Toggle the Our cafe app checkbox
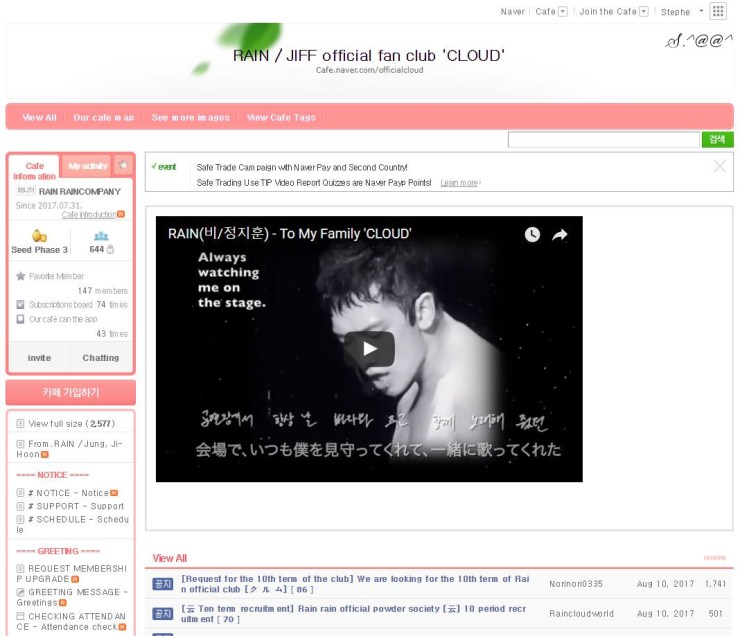The image size is (740, 636). click(x=21, y=319)
